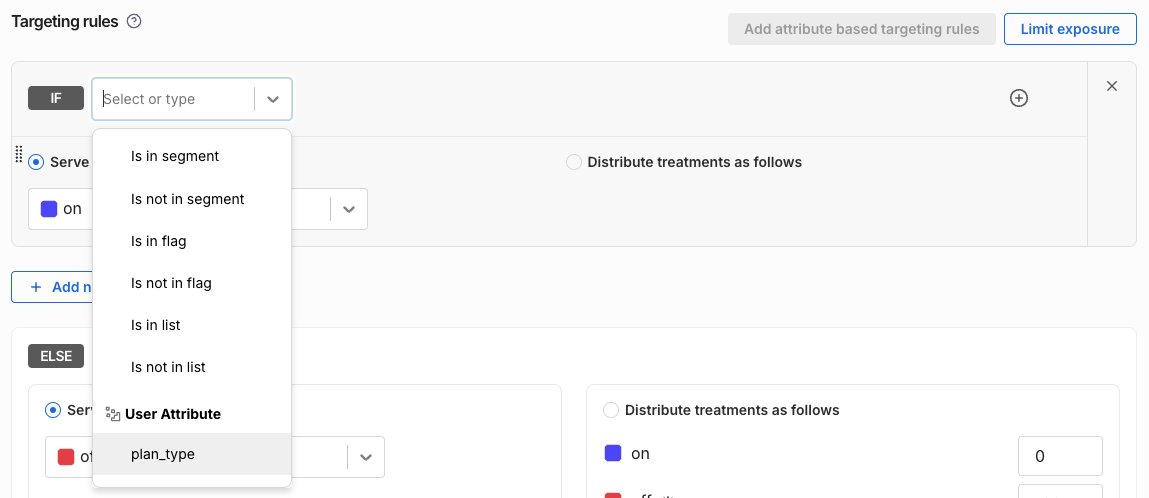Collapse the matcher dropdown chevron
Image resolution: width=1149 pixels, height=498 pixels.
pos(273,99)
